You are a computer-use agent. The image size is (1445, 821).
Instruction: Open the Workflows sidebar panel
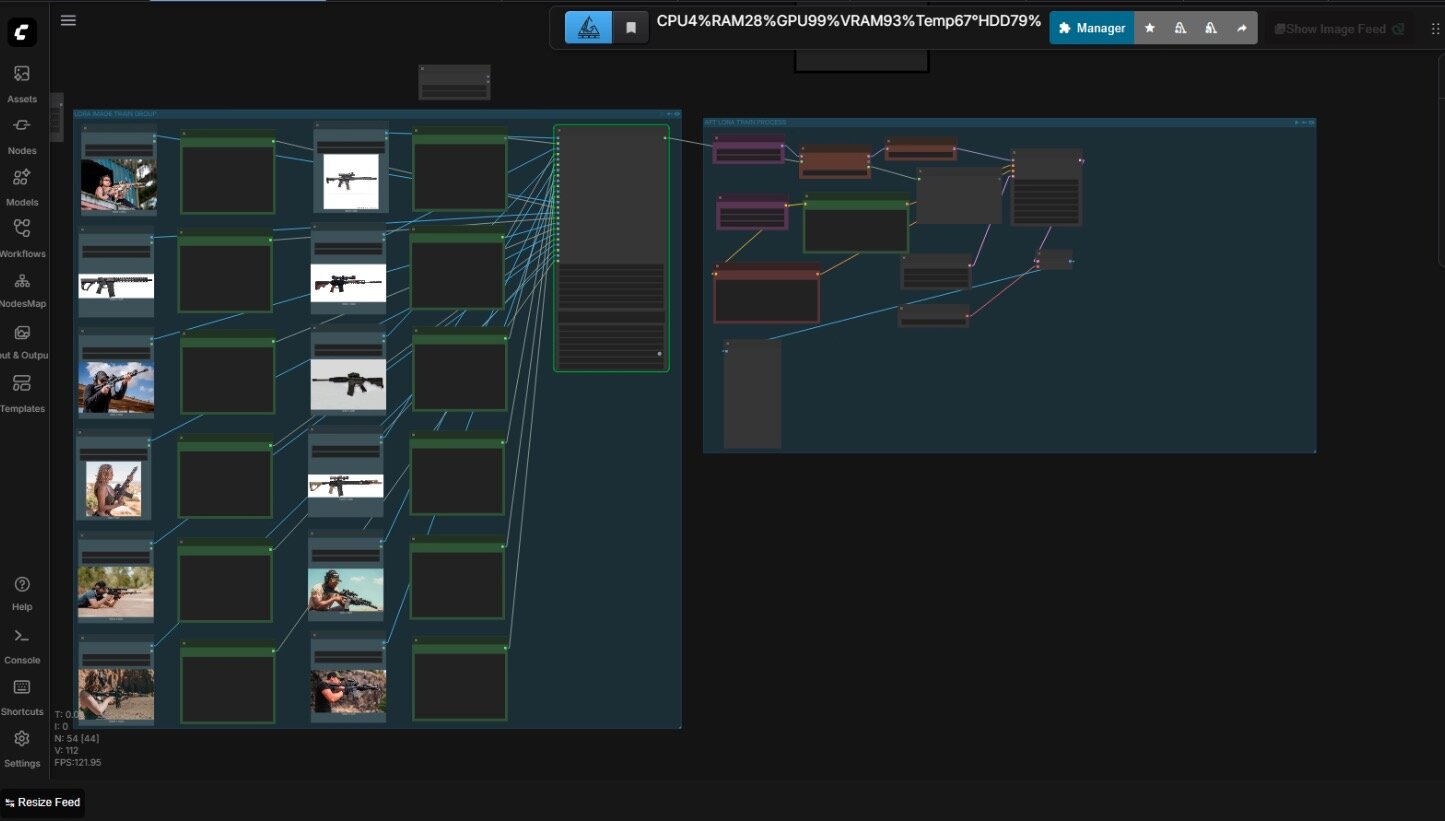click(x=22, y=238)
